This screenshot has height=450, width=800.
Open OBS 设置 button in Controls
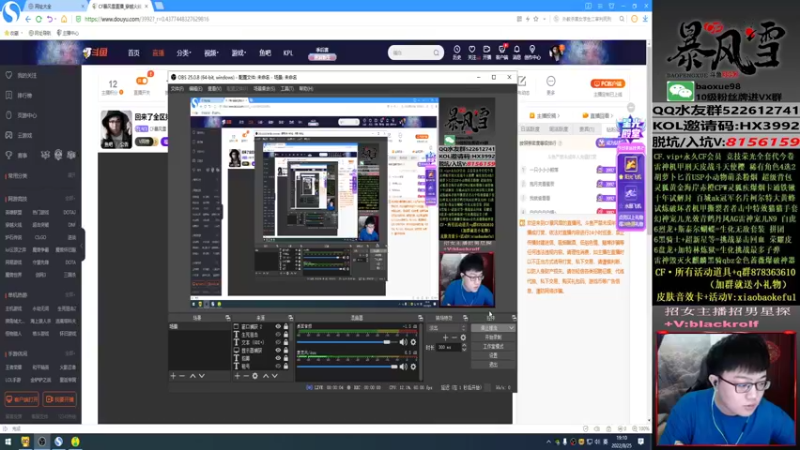(x=493, y=356)
